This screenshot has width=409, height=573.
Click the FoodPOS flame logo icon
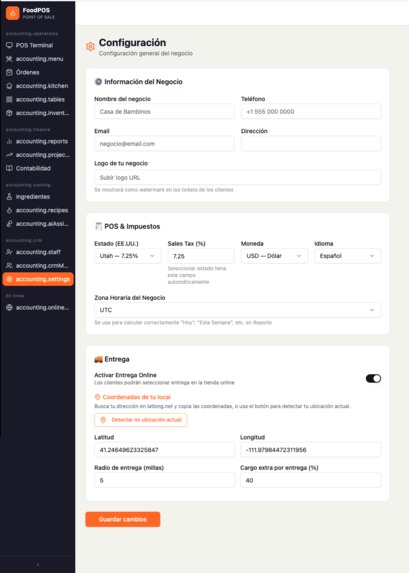[x=12, y=13]
